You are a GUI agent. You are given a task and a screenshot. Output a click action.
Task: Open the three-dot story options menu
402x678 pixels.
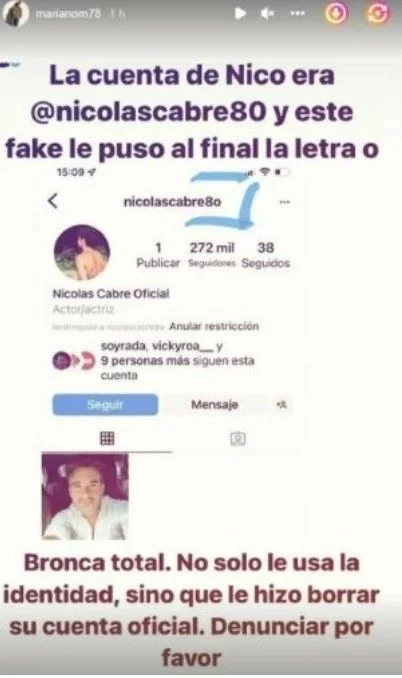point(297,13)
